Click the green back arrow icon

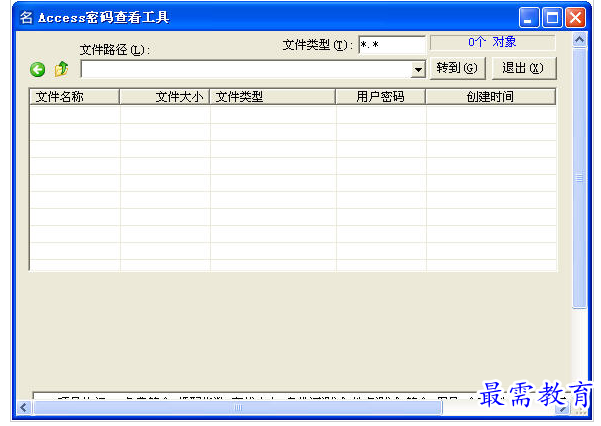point(38,69)
